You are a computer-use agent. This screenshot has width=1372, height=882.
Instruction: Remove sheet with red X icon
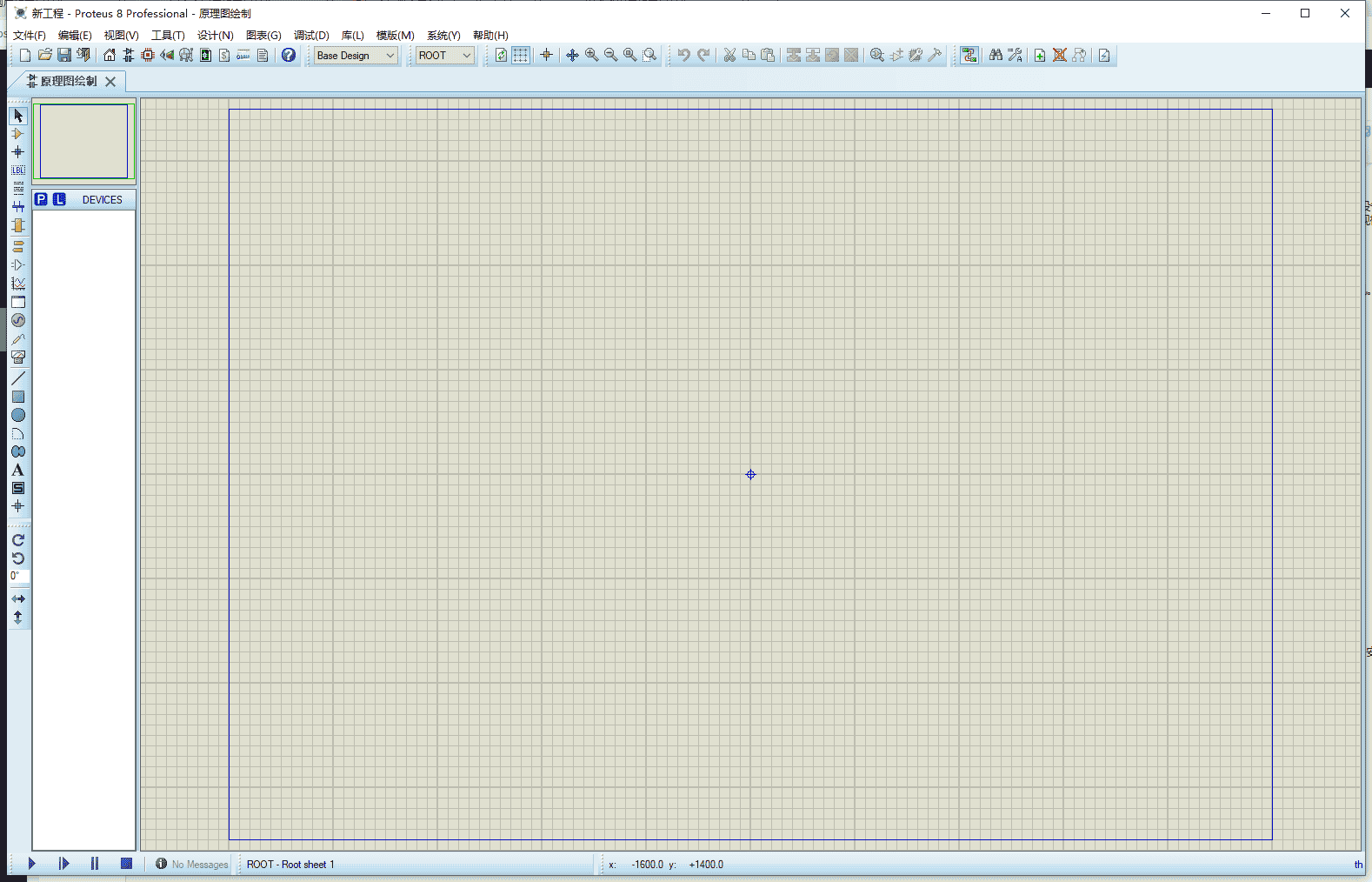1060,55
